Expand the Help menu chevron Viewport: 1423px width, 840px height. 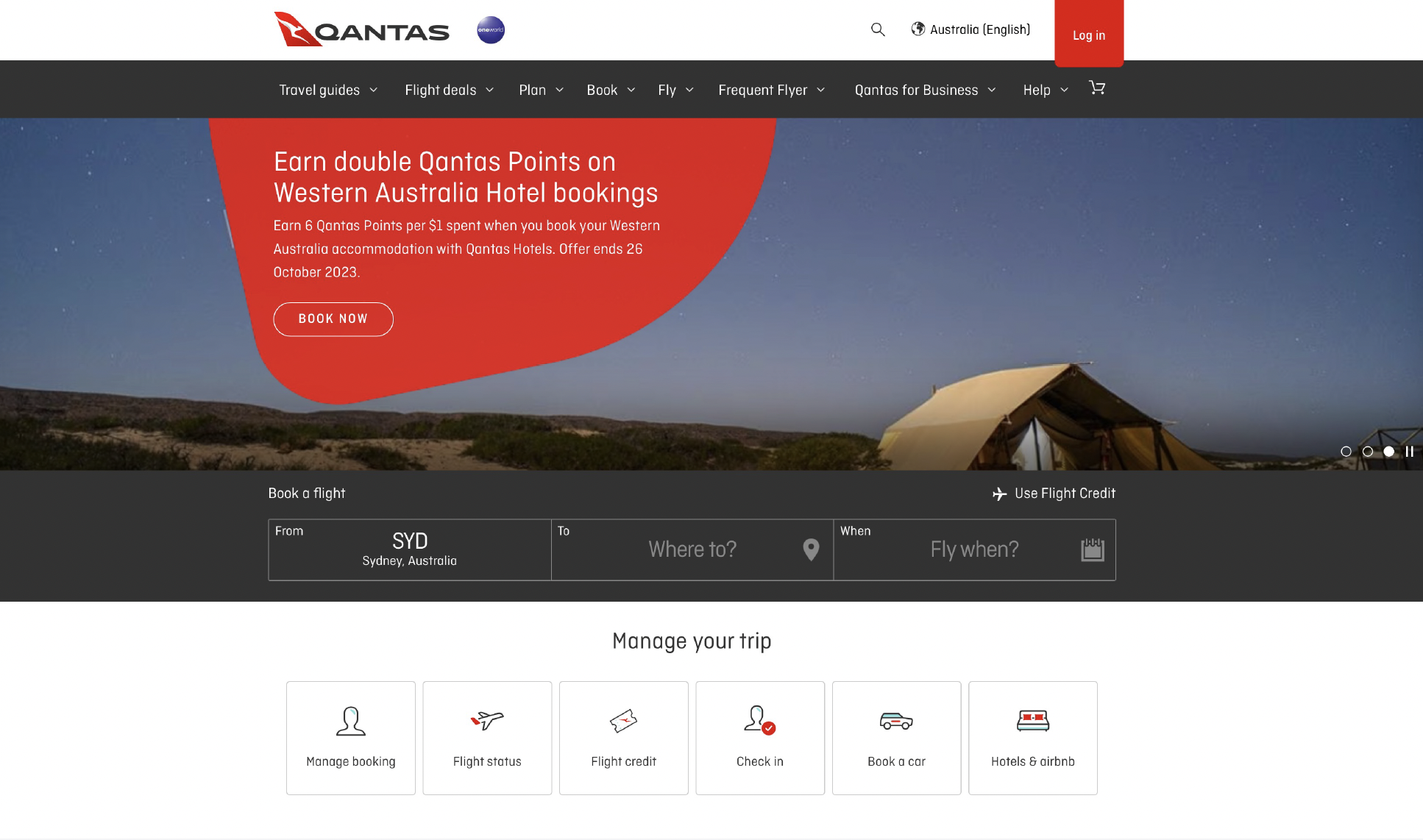point(1064,90)
